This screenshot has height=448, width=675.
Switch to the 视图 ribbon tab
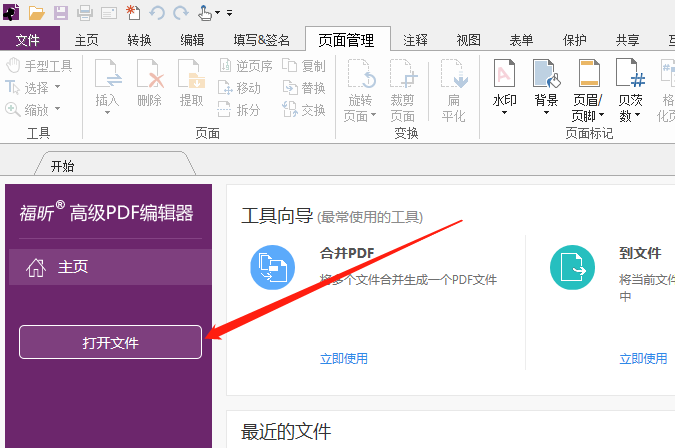coord(468,40)
